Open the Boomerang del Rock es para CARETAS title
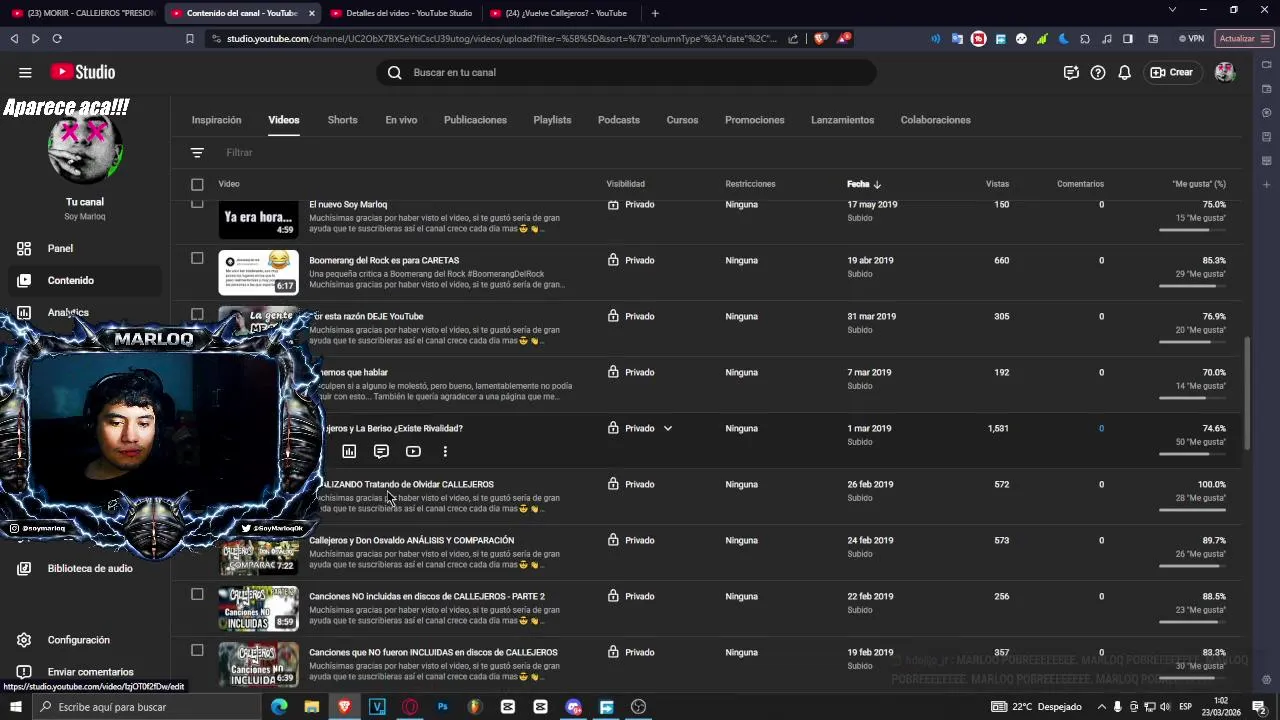This screenshot has height=720, width=1280. (384, 260)
